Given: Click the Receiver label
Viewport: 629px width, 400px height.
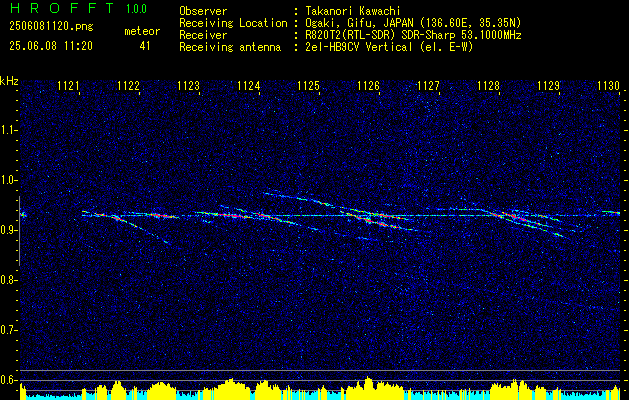Looking at the screenshot, I should point(203,35).
